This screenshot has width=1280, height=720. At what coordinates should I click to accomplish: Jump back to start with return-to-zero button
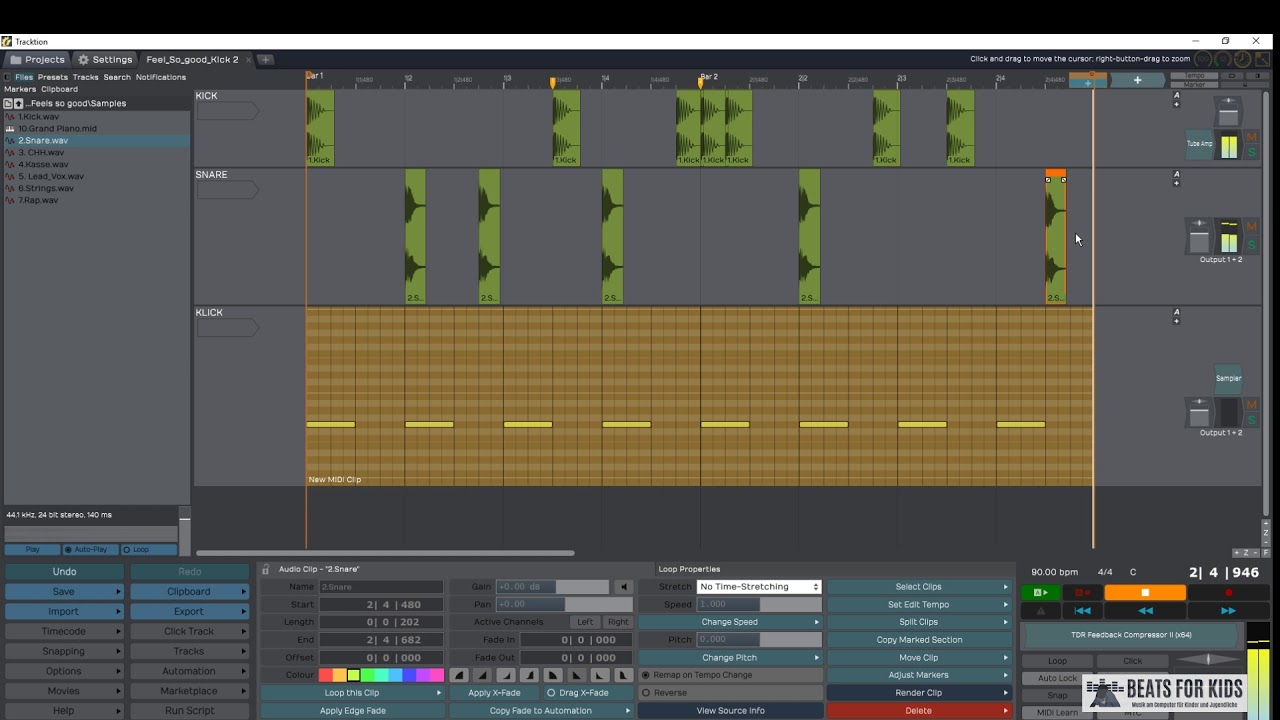pyautogui.click(x=1082, y=610)
